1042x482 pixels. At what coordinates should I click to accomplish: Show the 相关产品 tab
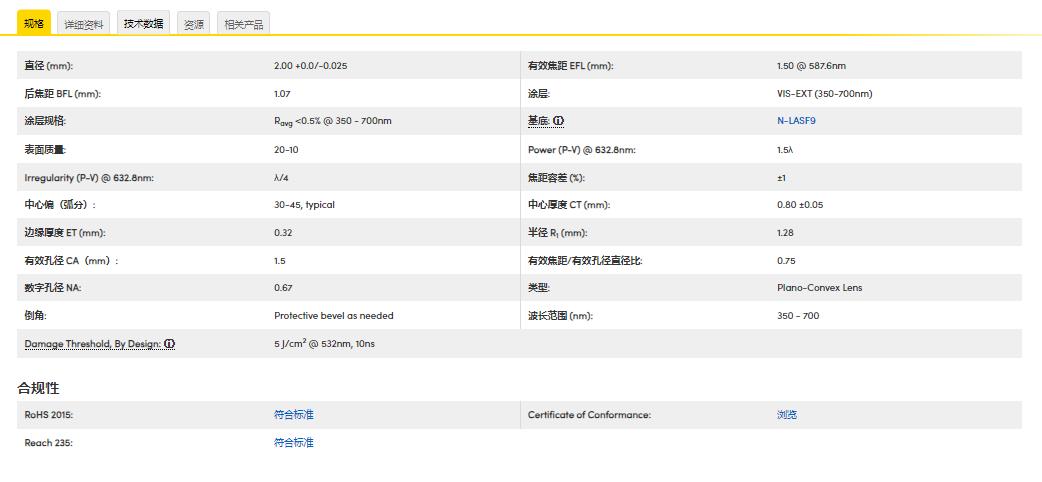click(x=243, y=24)
